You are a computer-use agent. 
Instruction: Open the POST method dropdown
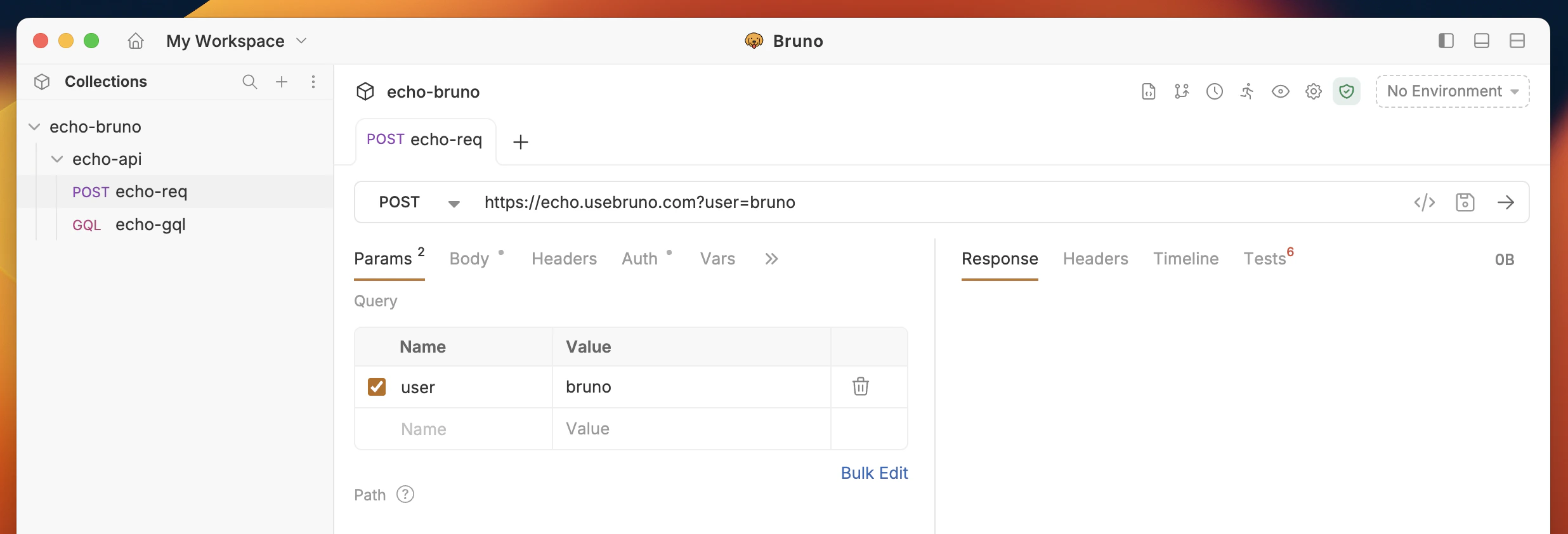419,202
